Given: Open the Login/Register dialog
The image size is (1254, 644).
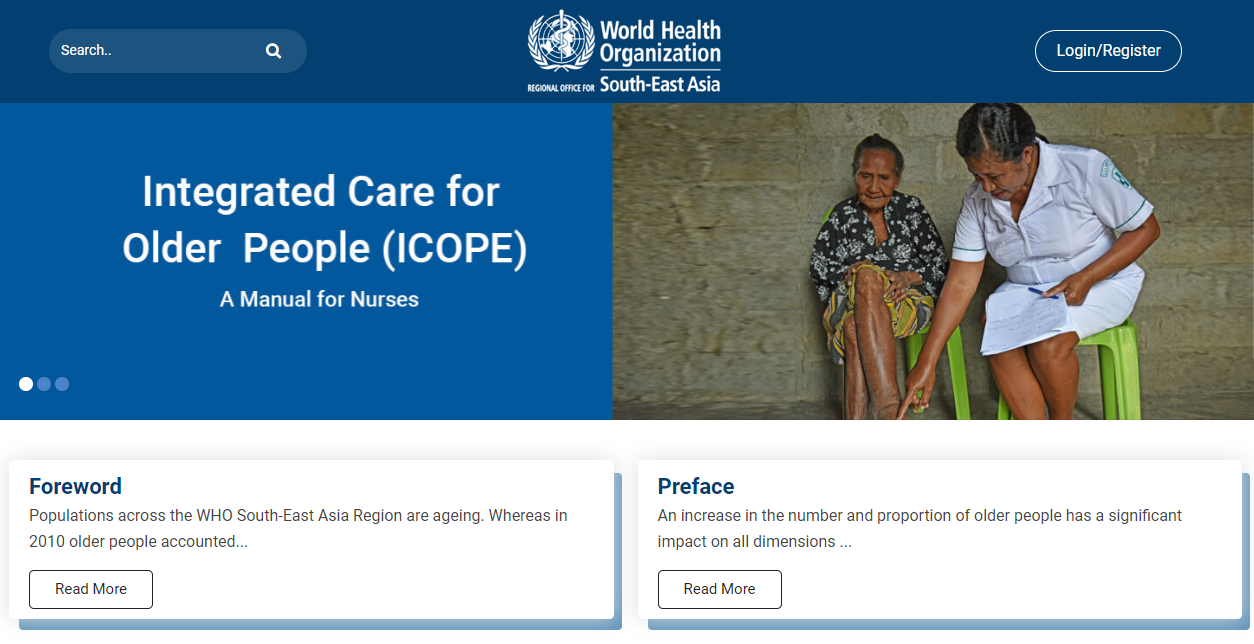Looking at the screenshot, I should (x=1108, y=50).
